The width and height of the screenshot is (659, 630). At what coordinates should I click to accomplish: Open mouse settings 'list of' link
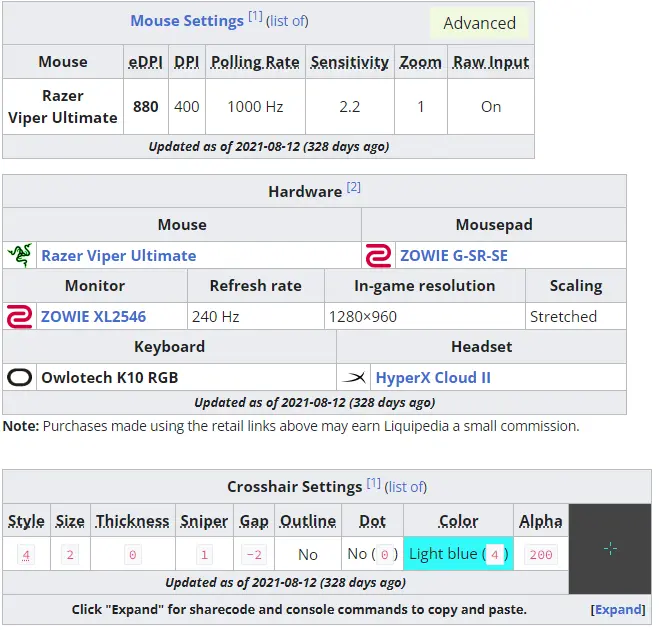pos(287,21)
